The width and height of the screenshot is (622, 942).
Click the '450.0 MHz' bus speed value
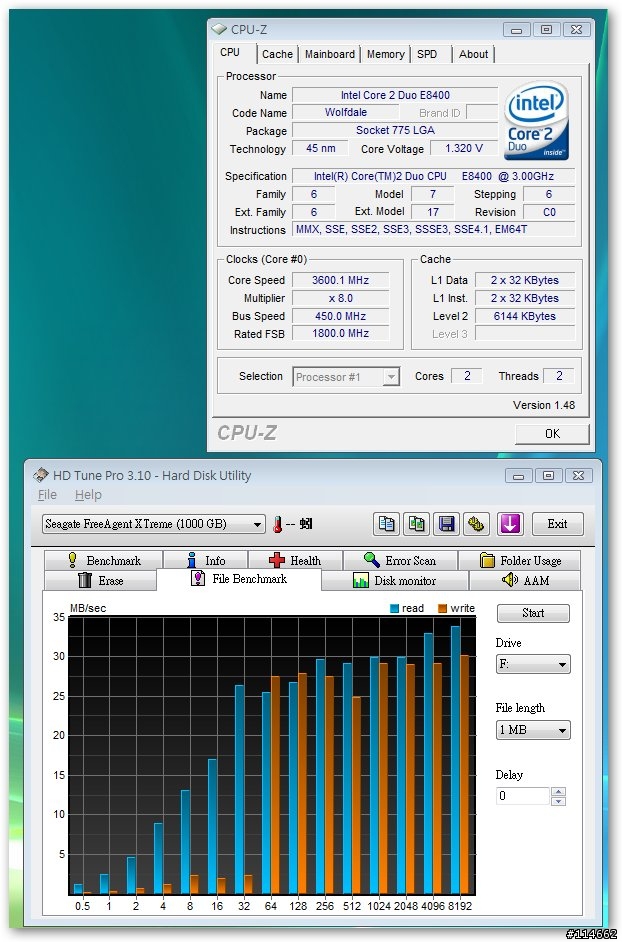(340, 316)
